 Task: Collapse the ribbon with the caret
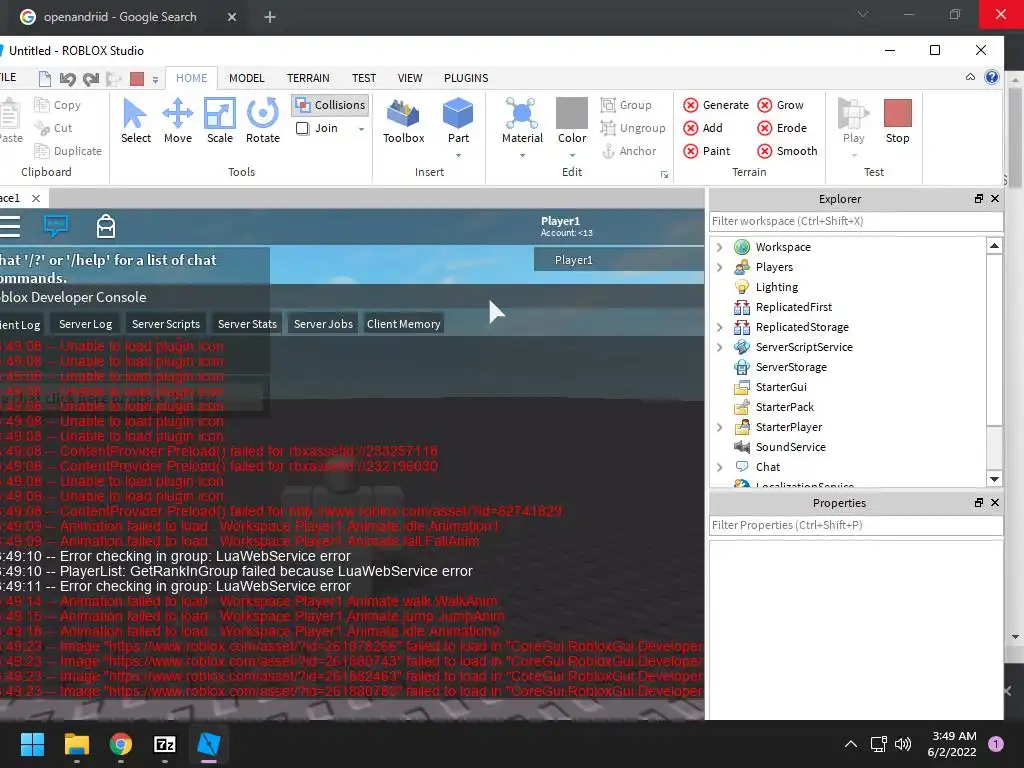pos(970,77)
